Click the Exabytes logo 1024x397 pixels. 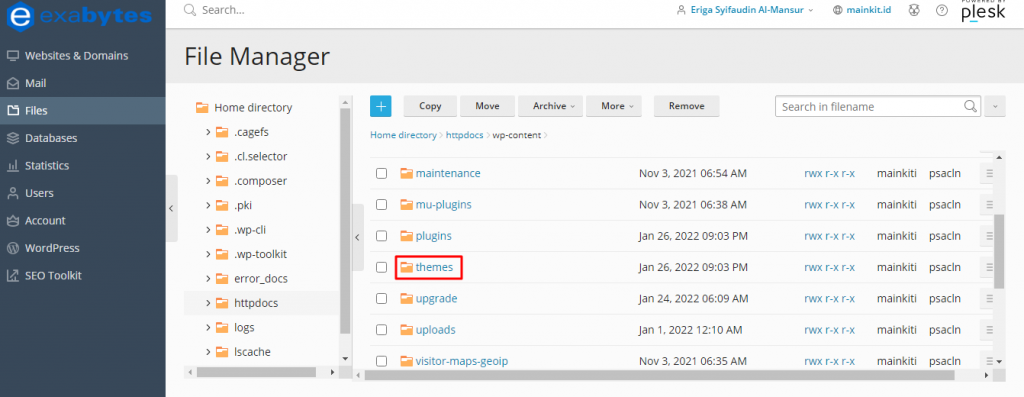point(78,17)
